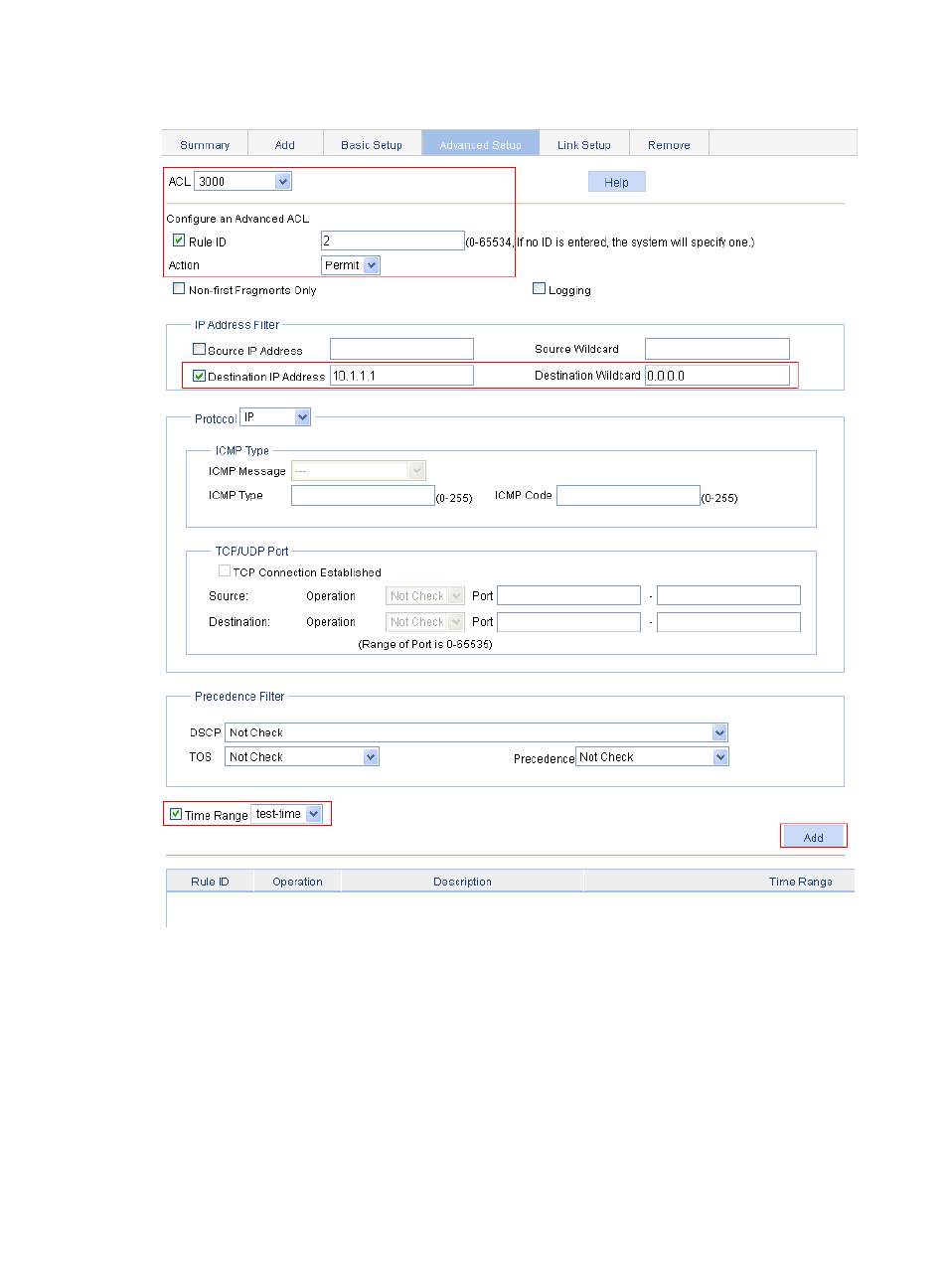Click the Description column header
The height and width of the screenshot is (1288, 948).
[462, 882]
